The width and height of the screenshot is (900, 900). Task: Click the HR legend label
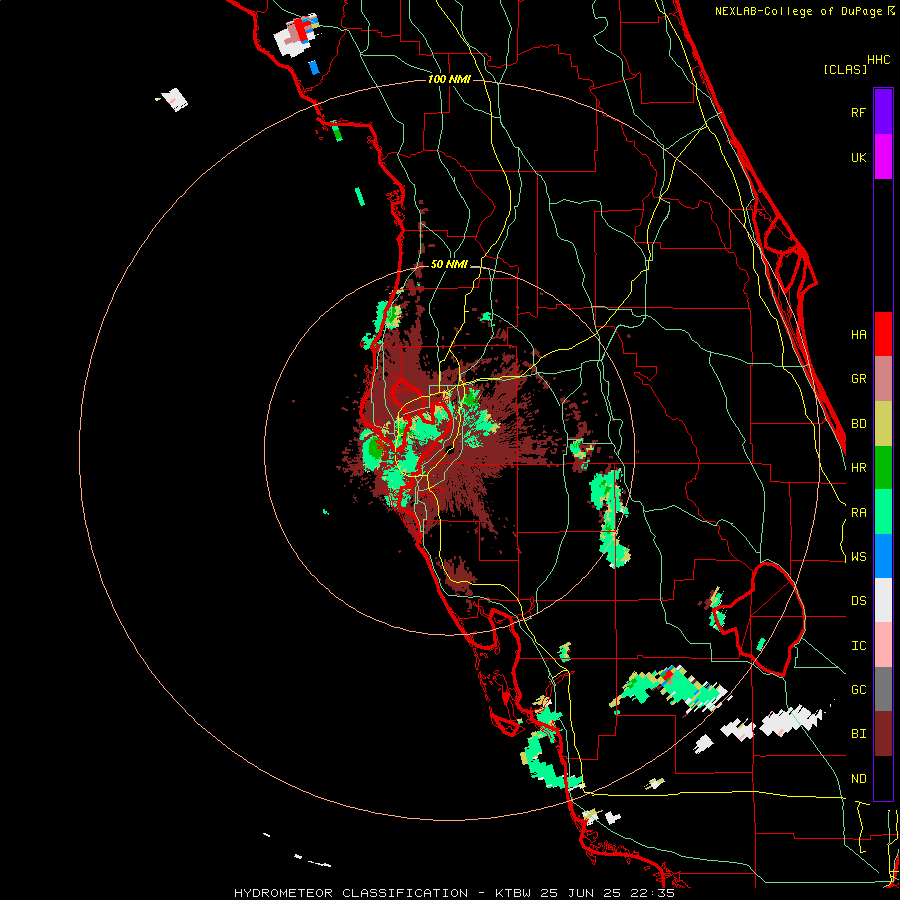858,468
